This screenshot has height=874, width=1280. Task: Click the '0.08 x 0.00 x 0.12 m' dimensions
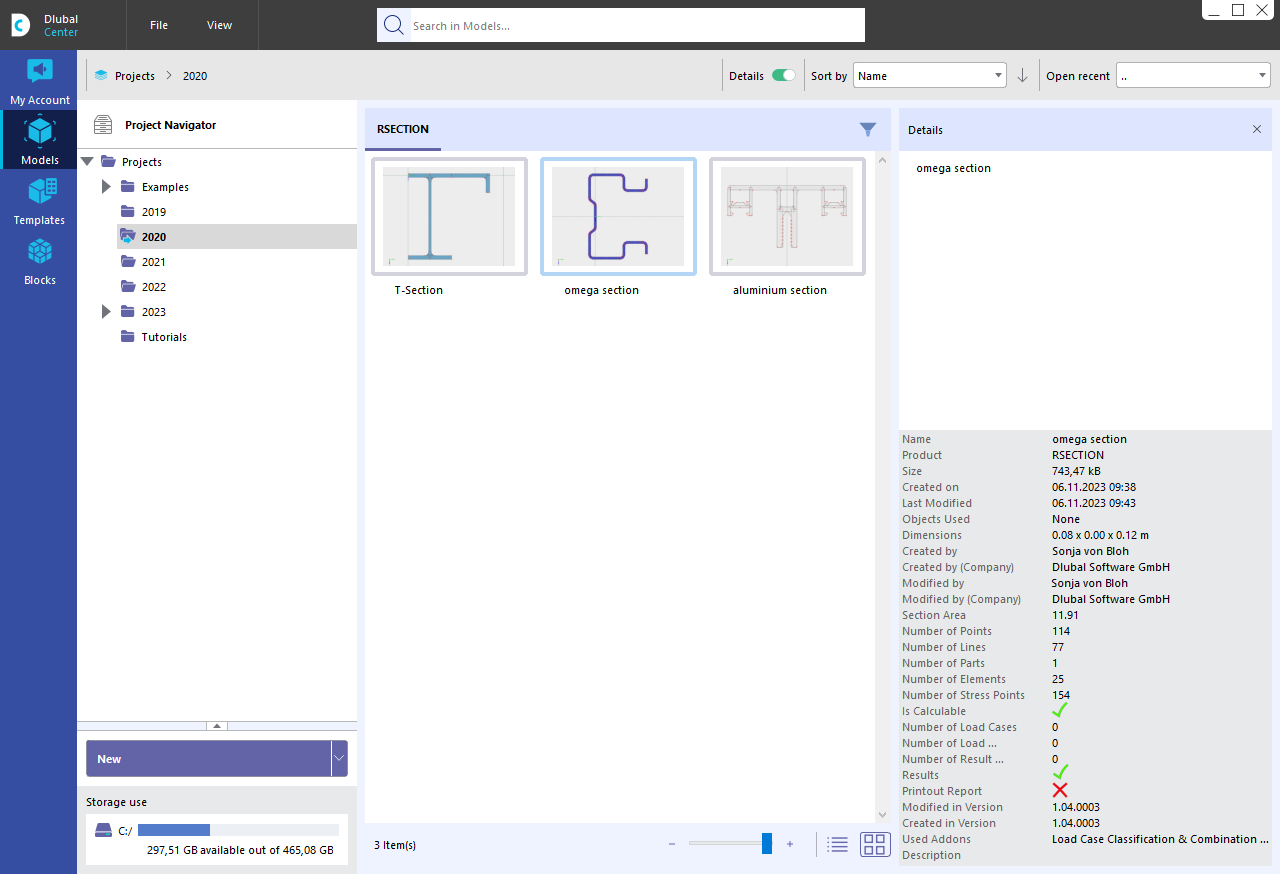[1100, 535]
